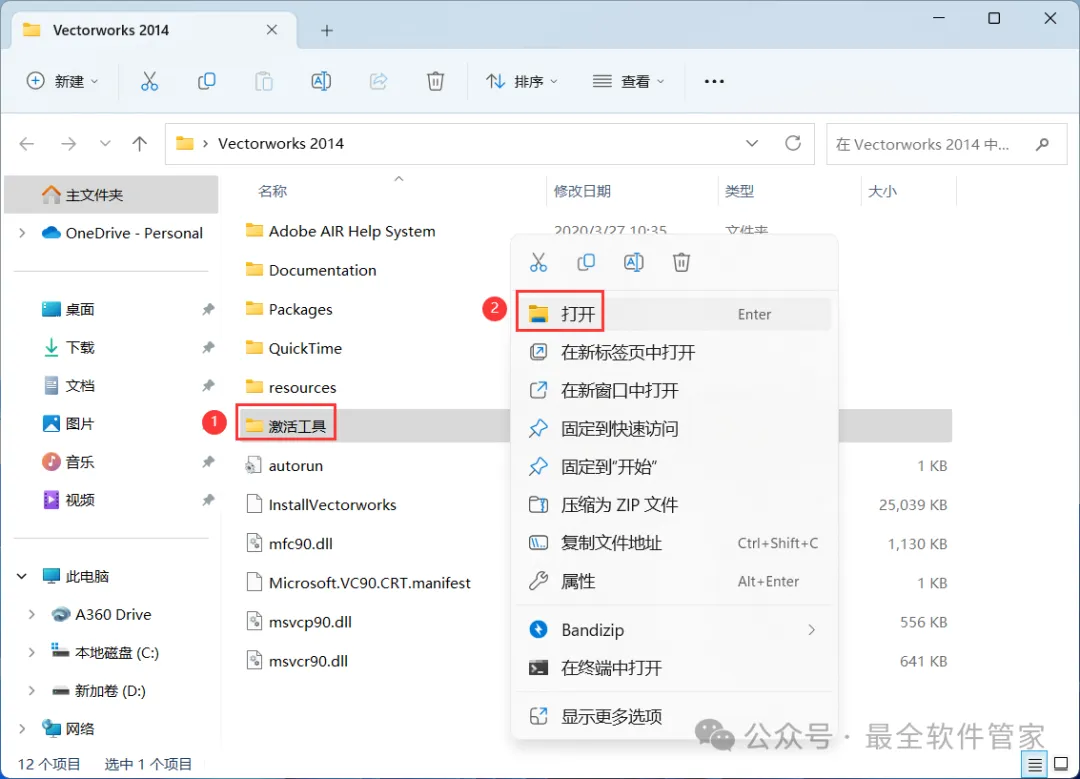This screenshot has width=1080, height=779.
Task: Collapse the 此电脑 tree node
Action: pos(22,576)
